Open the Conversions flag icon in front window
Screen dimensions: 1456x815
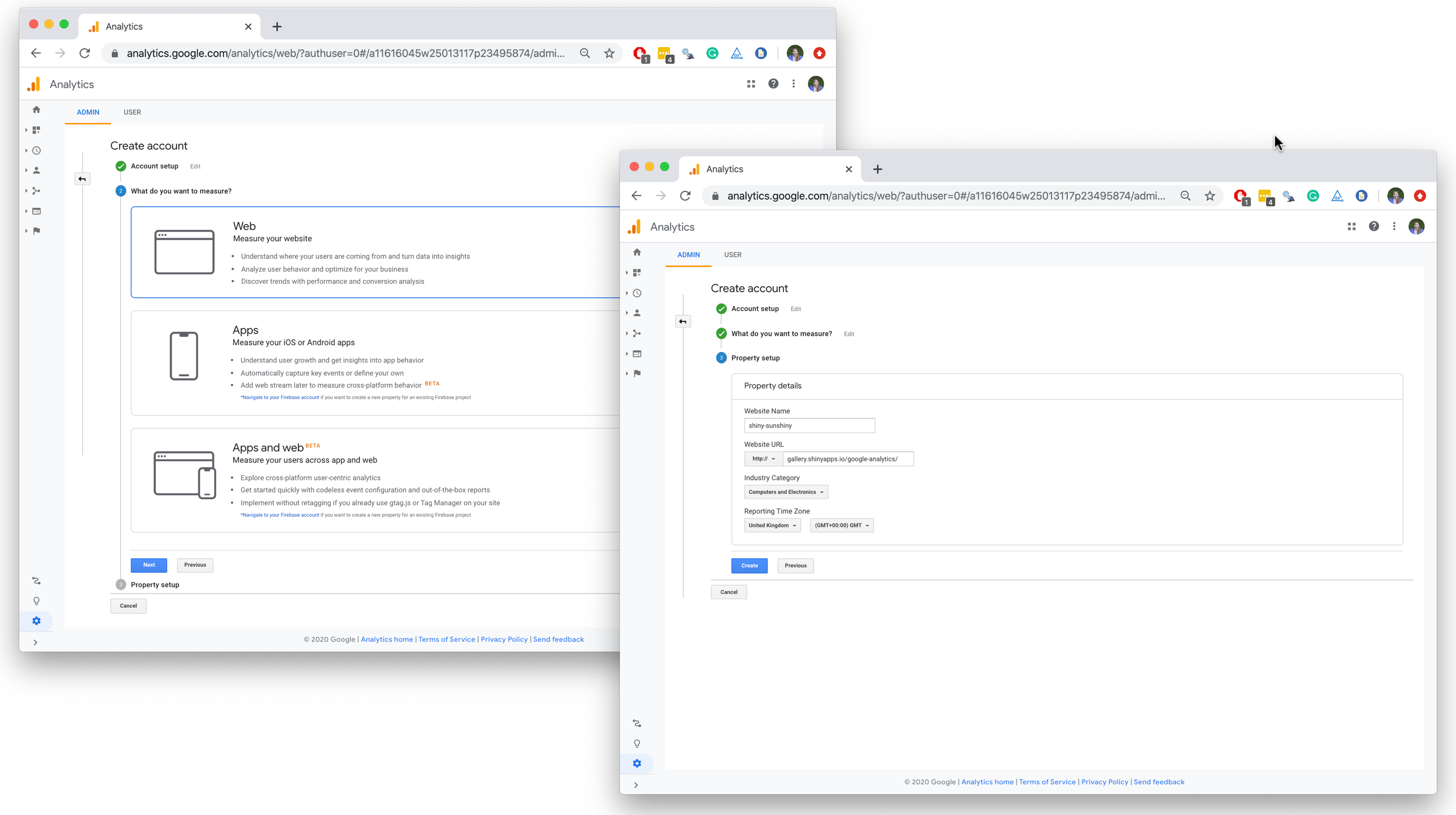click(x=637, y=374)
